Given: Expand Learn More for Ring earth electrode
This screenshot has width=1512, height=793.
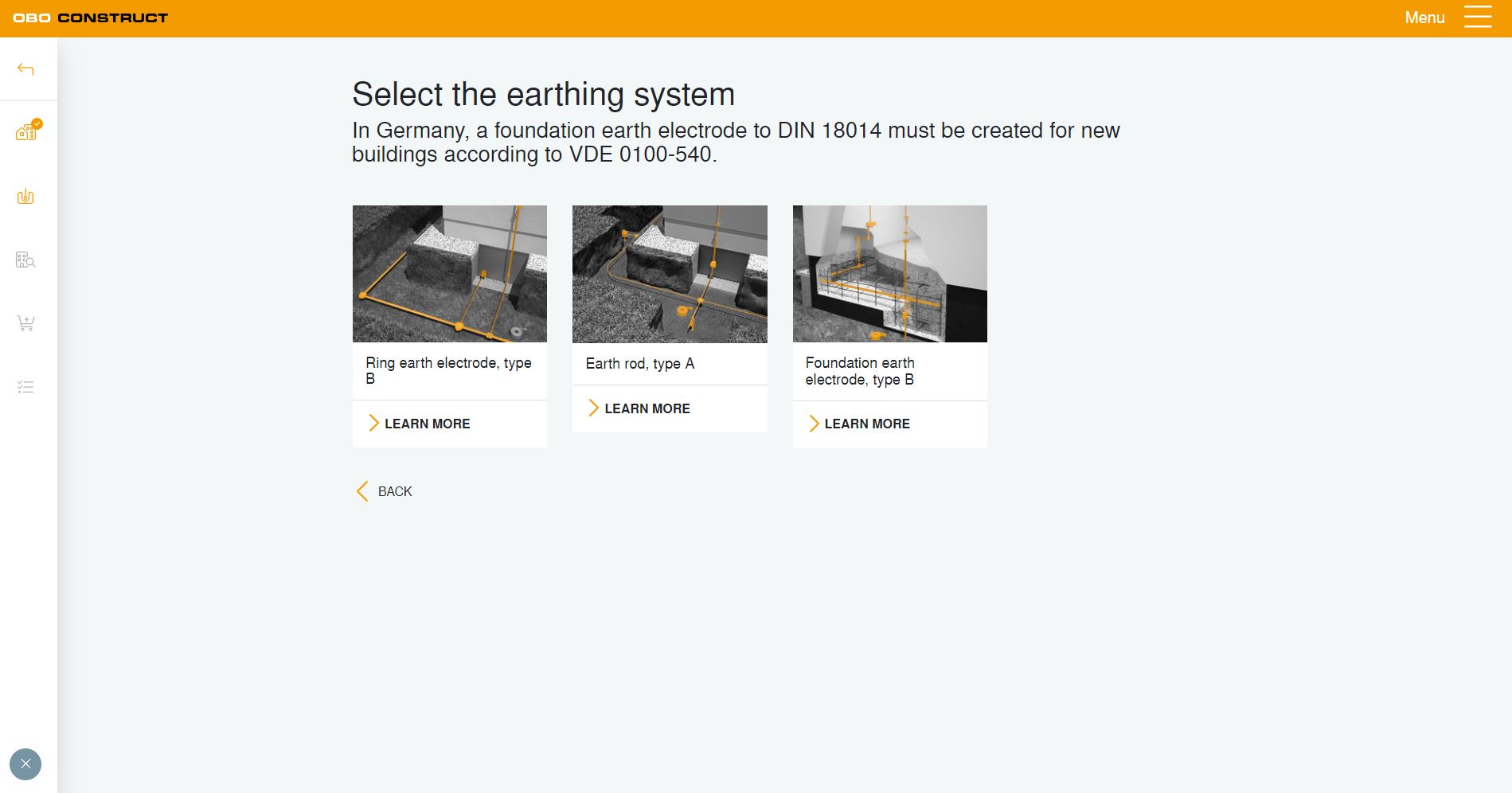Looking at the screenshot, I should [x=420, y=424].
